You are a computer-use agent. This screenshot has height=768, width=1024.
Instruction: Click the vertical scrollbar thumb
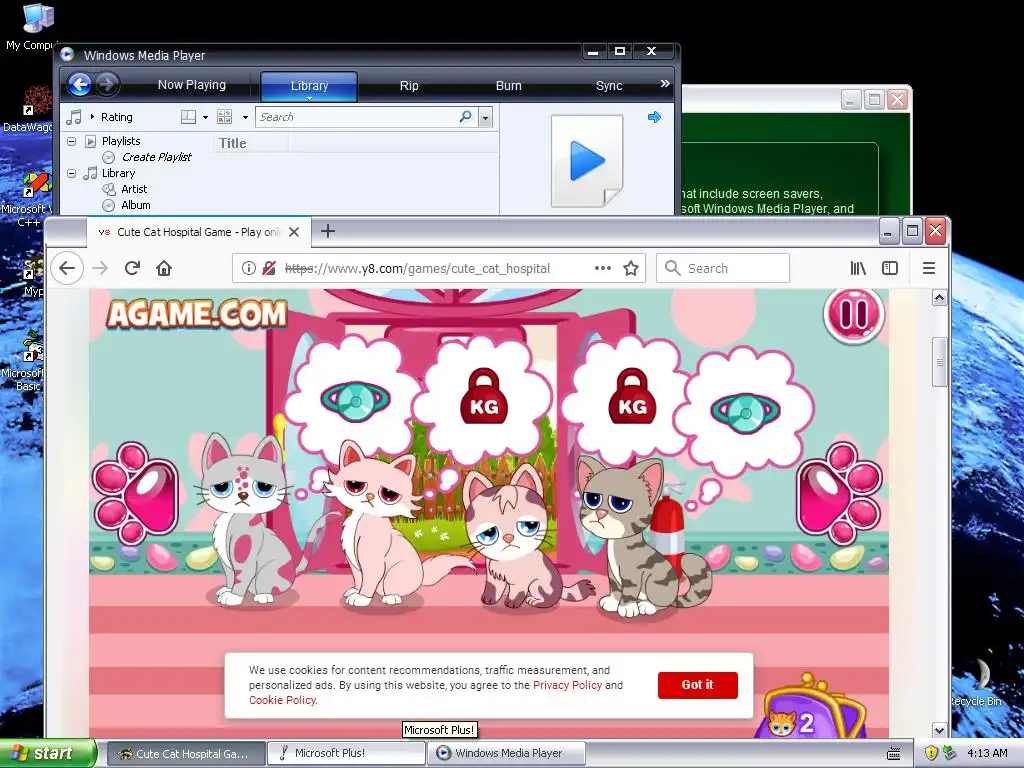939,362
